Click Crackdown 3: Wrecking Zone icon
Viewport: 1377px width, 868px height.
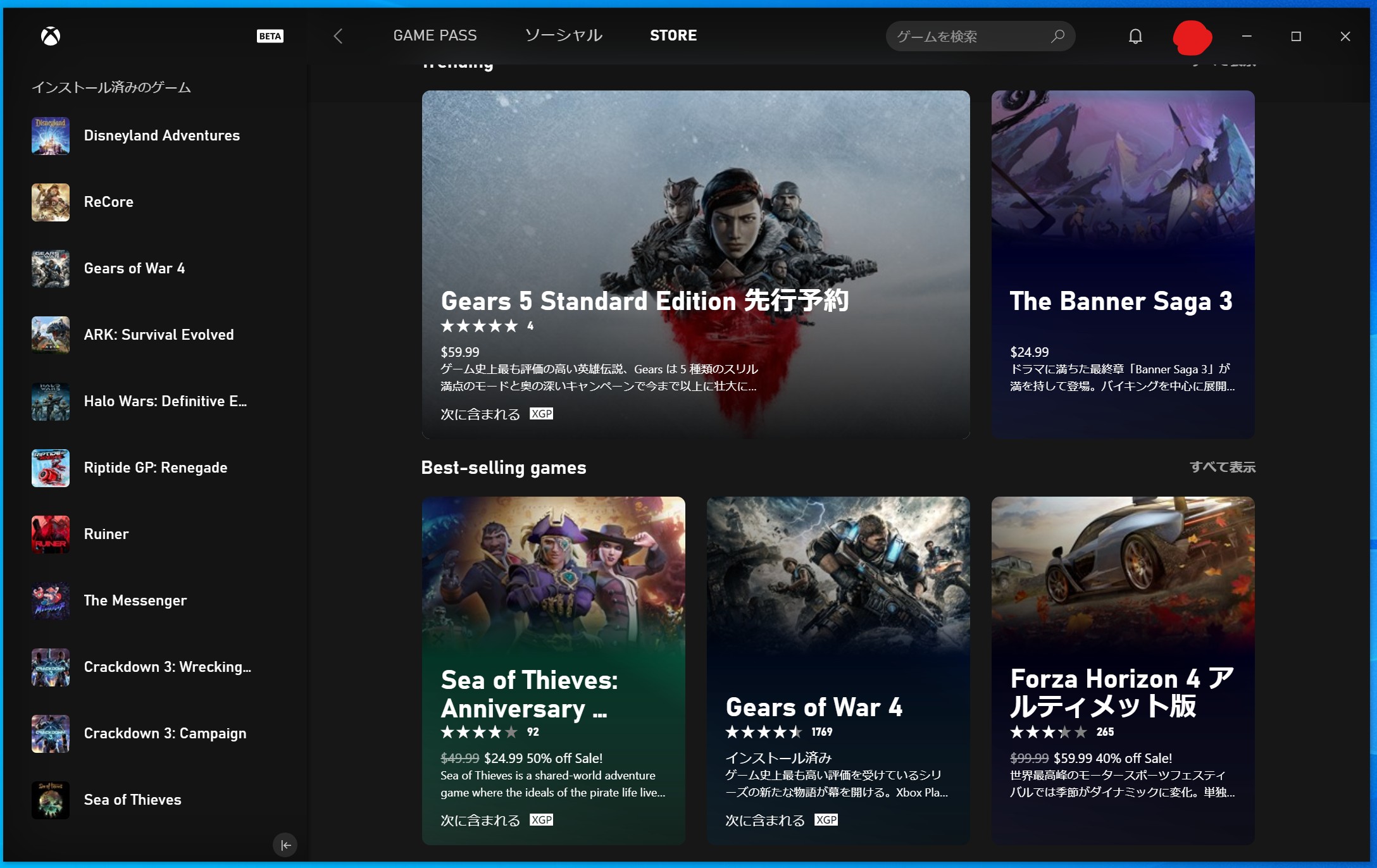(51, 667)
